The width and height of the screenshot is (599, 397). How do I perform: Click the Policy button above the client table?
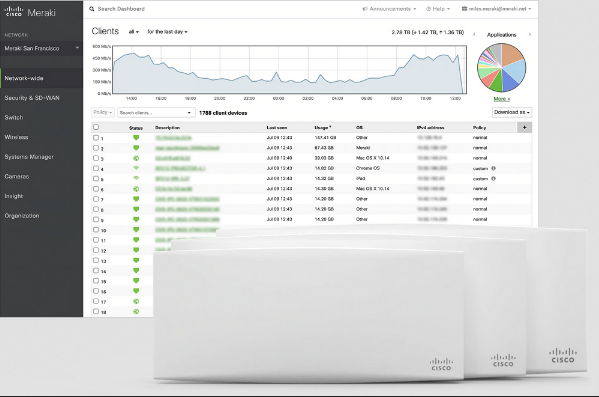point(103,112)
